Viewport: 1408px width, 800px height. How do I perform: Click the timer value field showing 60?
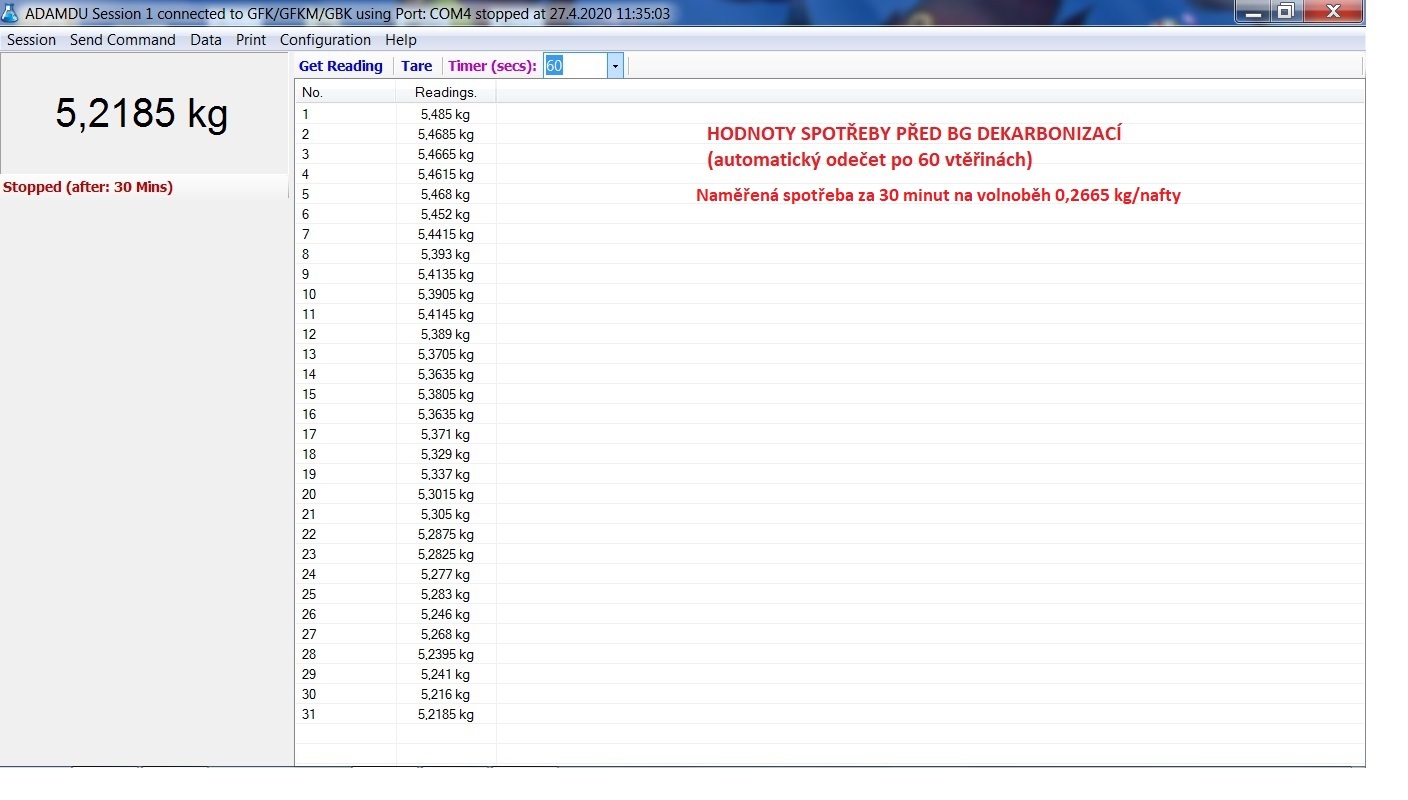tap(575, 66)
